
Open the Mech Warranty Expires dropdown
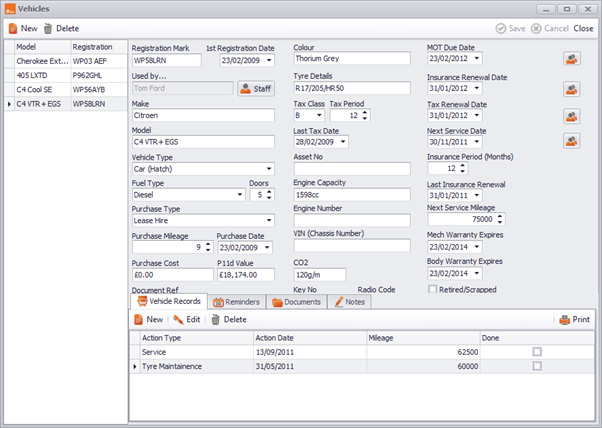pos(477,246)
